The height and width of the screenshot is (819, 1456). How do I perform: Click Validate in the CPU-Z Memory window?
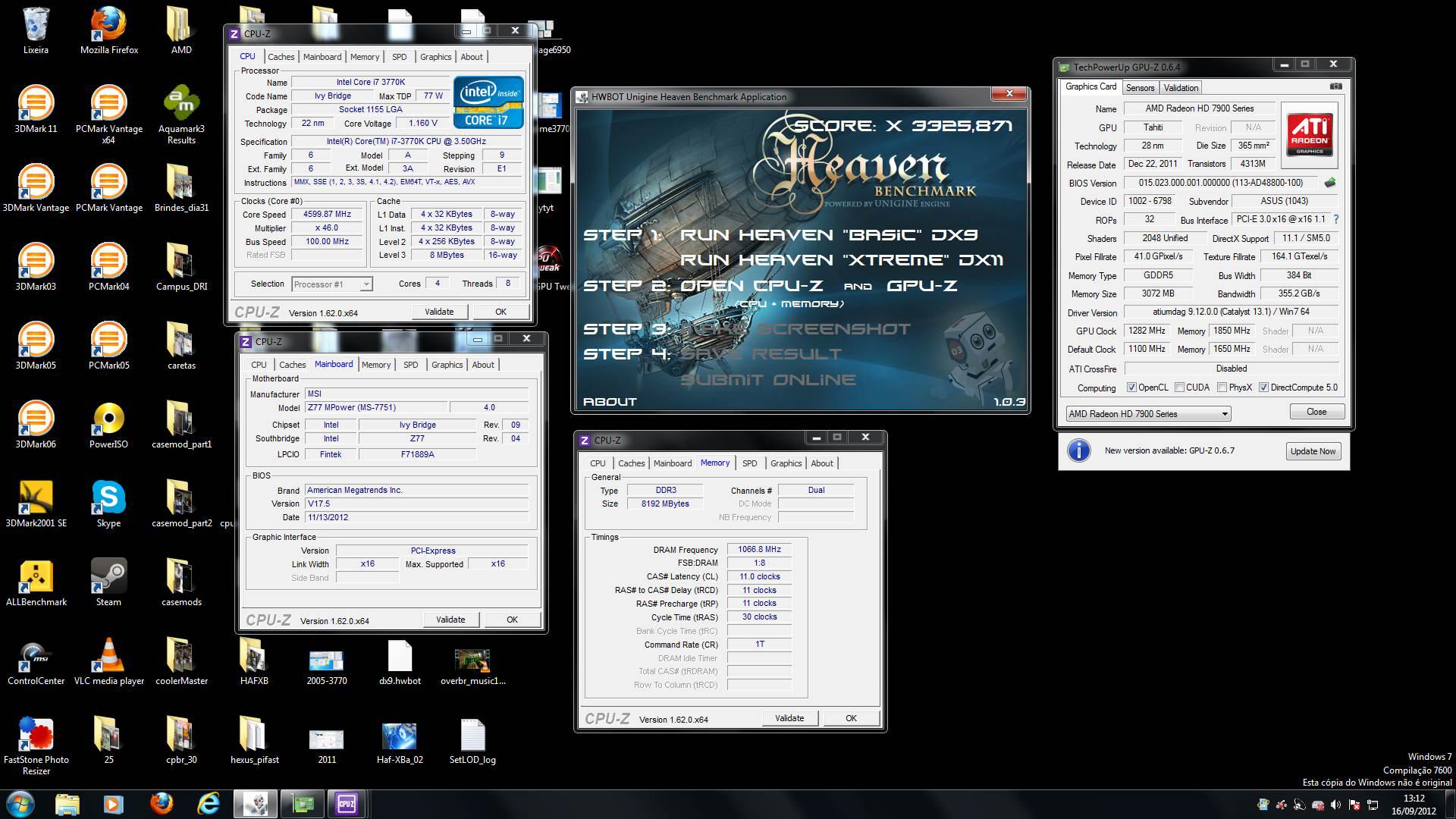click(x=789, y=718)
